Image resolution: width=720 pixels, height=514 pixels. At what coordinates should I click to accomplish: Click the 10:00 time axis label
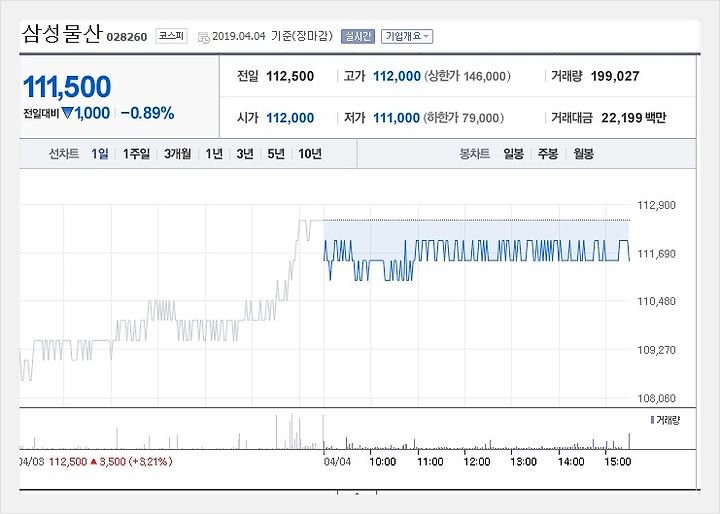[x=382, y=462]
